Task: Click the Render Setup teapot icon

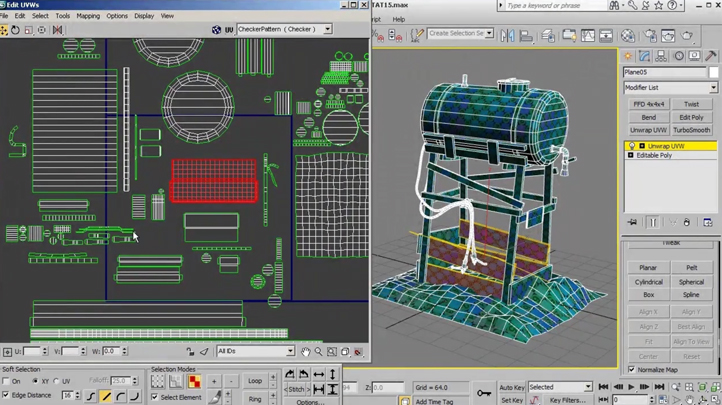Action: [x=650, y=35]
